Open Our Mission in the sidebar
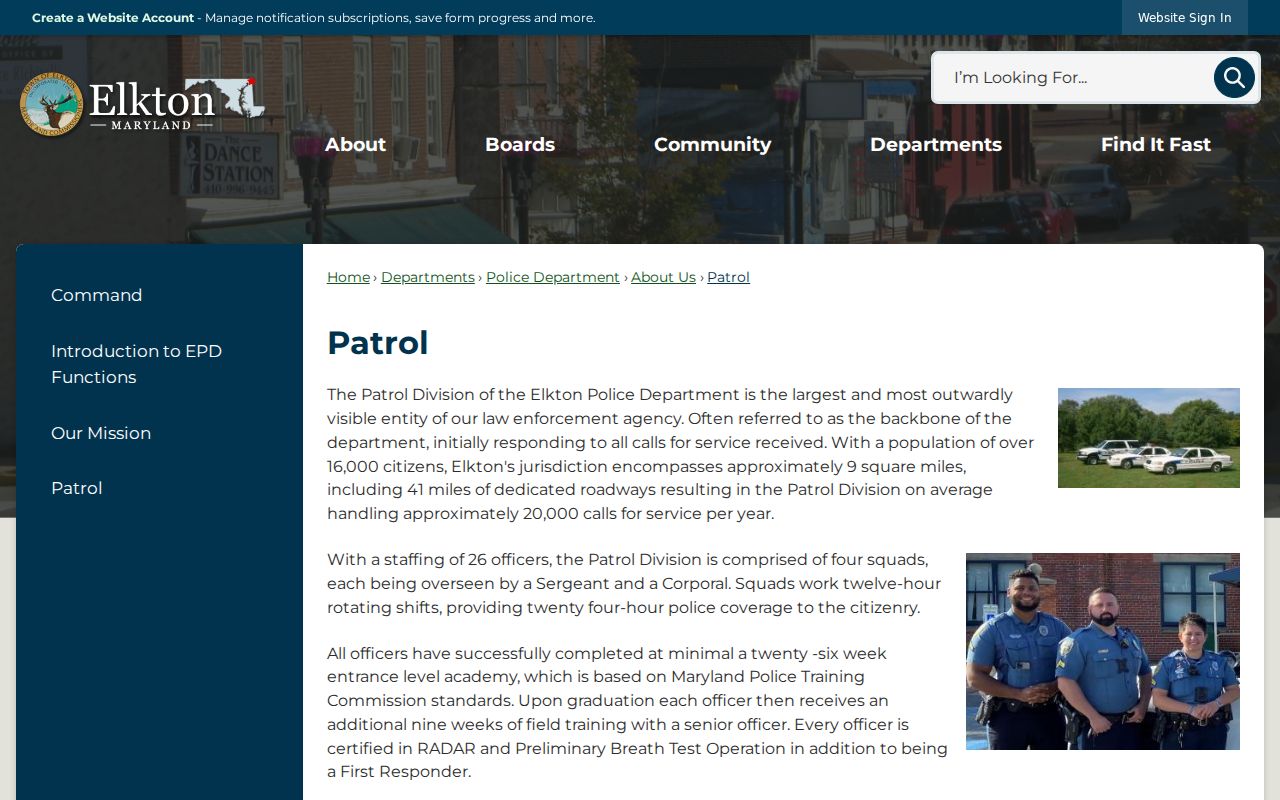 [101, 433]
